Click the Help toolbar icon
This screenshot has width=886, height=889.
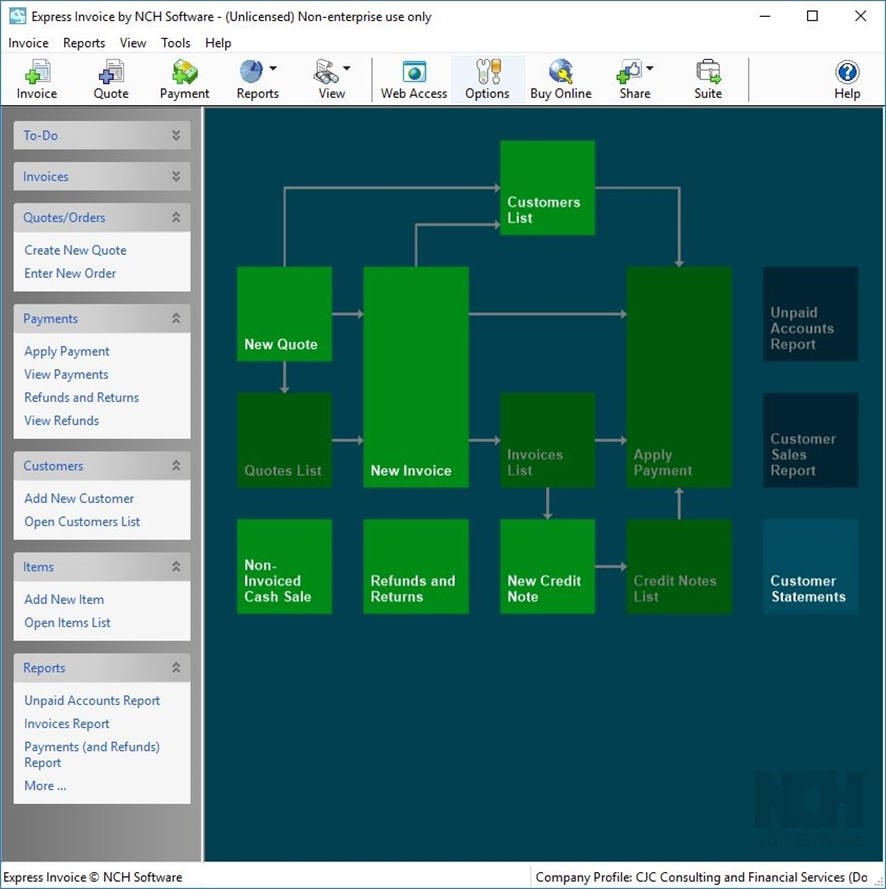(x=847, y=79)
